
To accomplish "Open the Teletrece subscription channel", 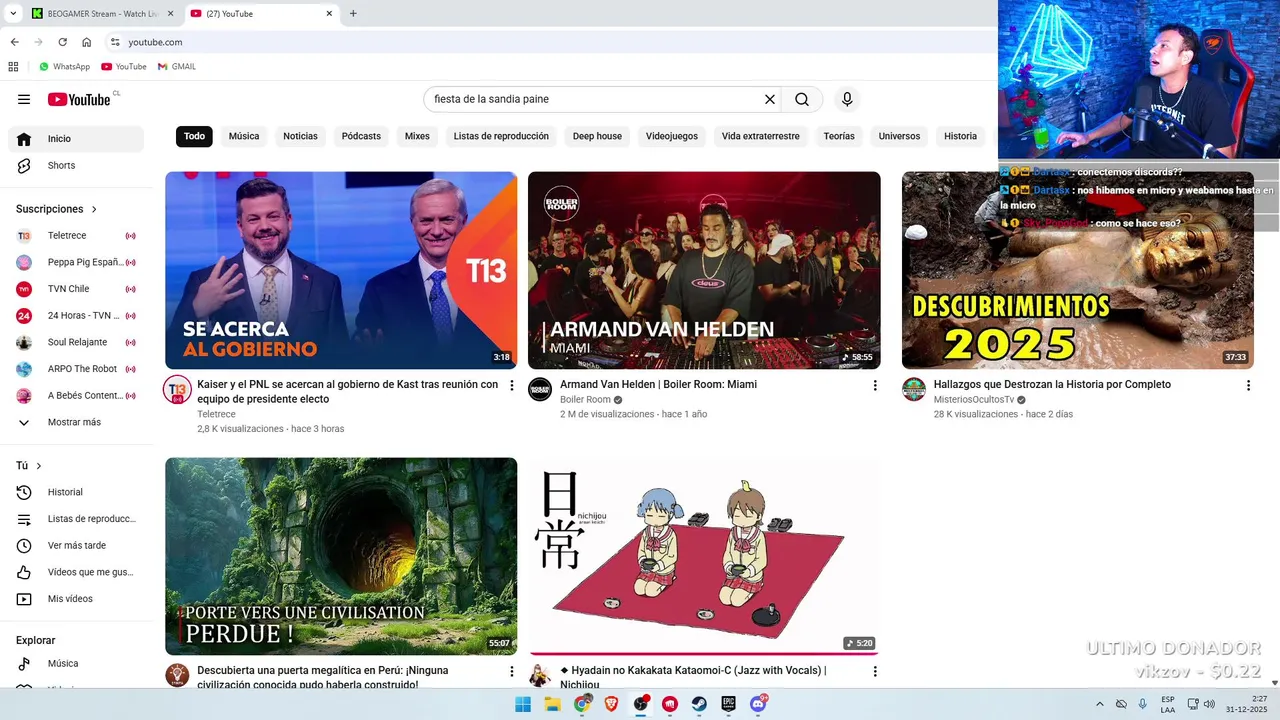I will (x=76, y=236).
